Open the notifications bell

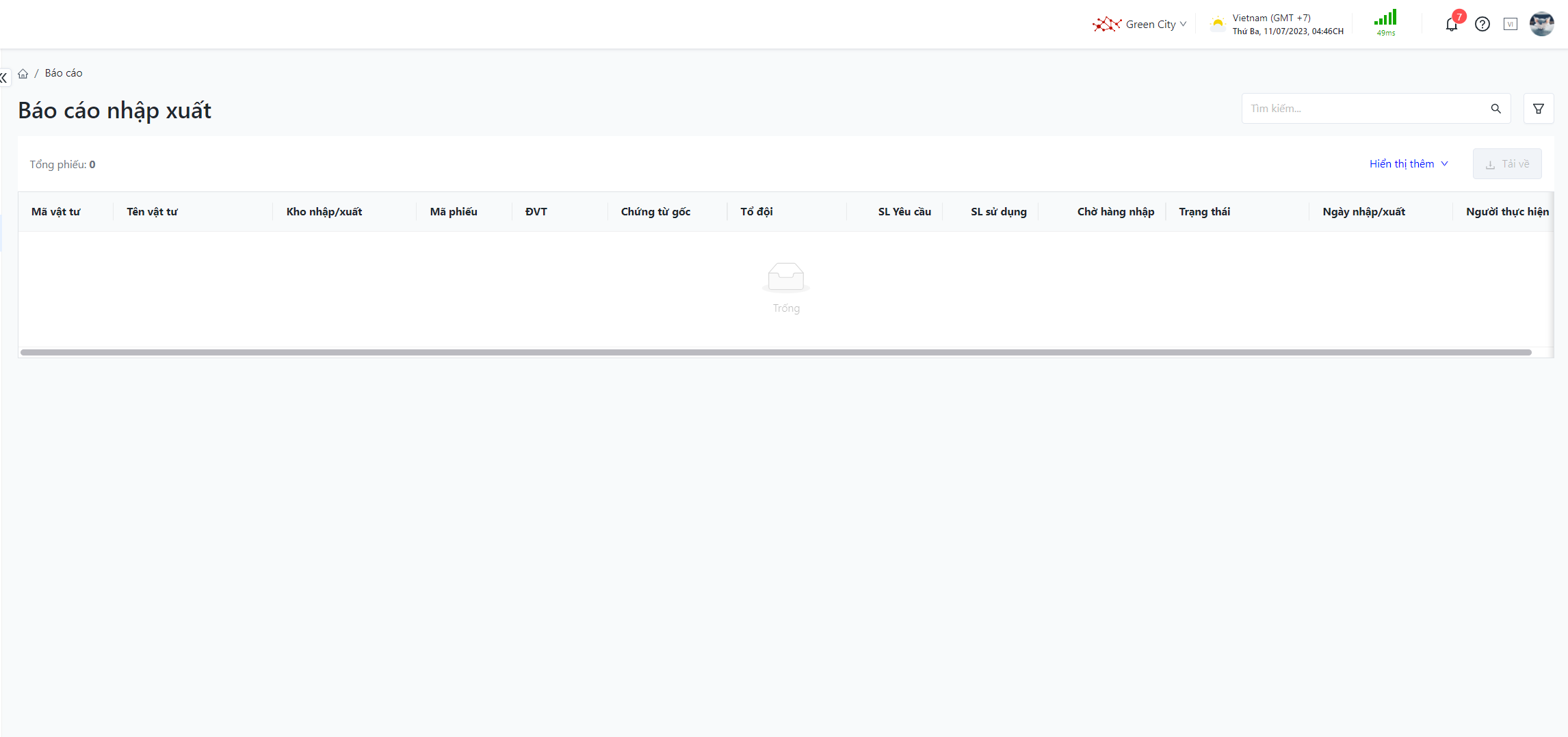coord(1451,25)
